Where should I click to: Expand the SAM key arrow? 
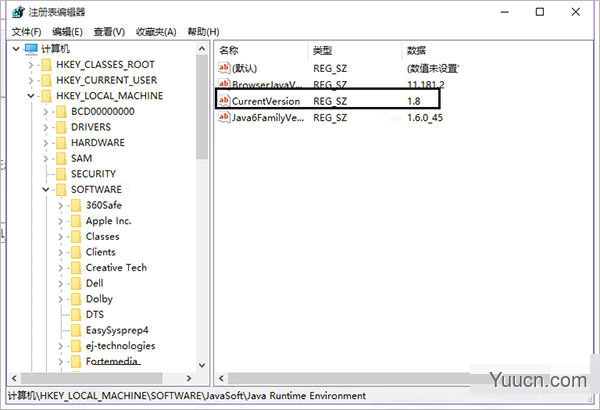point(46,158)
